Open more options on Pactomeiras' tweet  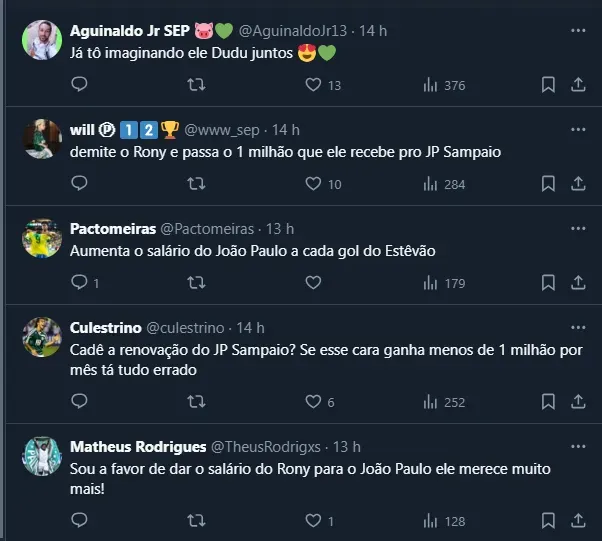tap(578, 229)
